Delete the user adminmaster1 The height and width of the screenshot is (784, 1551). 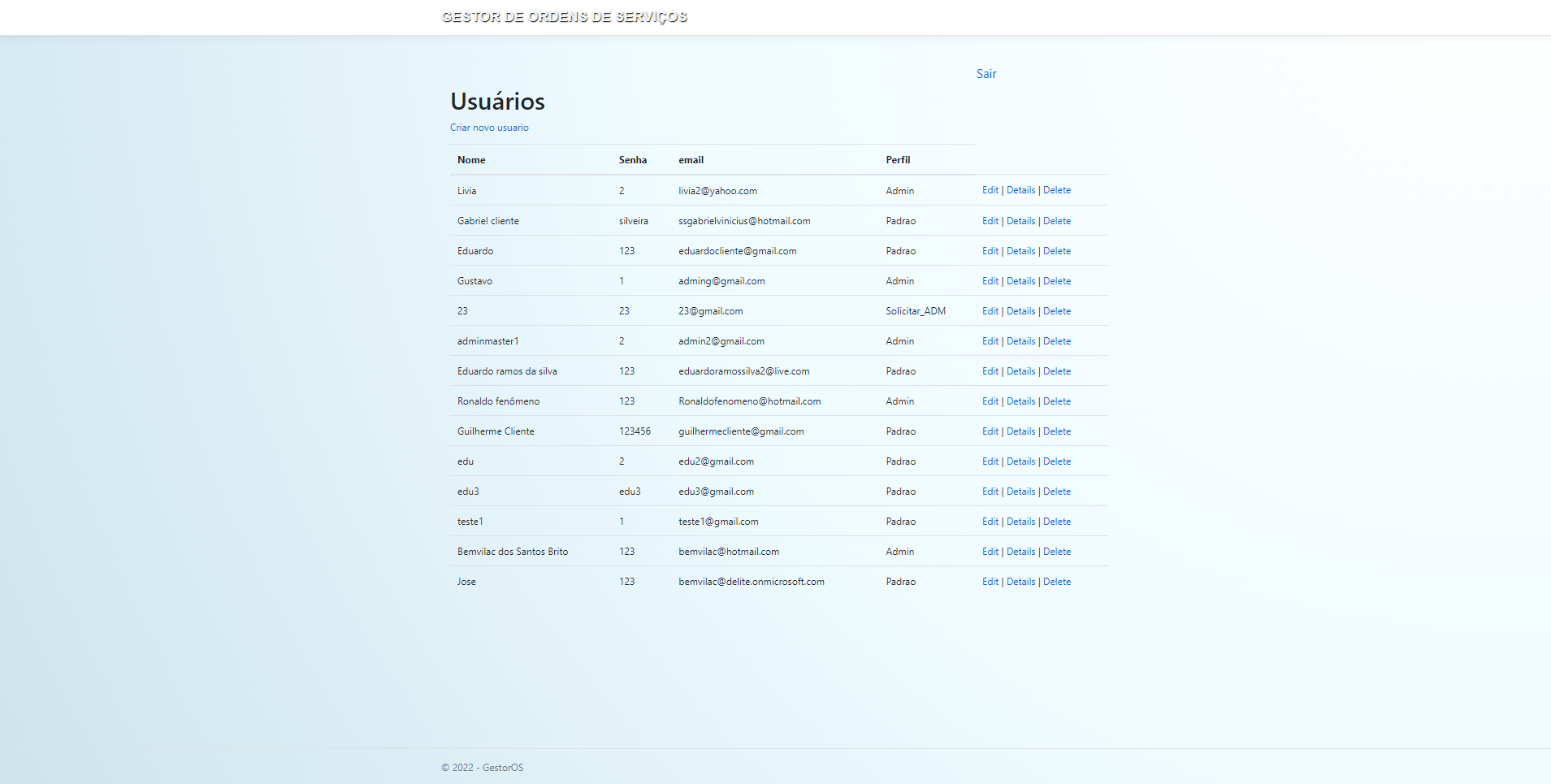click(x=1057, y=340)
